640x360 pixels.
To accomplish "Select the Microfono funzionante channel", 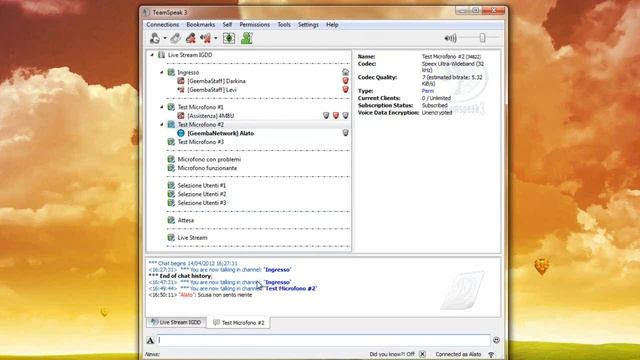I will coord(207,168).
